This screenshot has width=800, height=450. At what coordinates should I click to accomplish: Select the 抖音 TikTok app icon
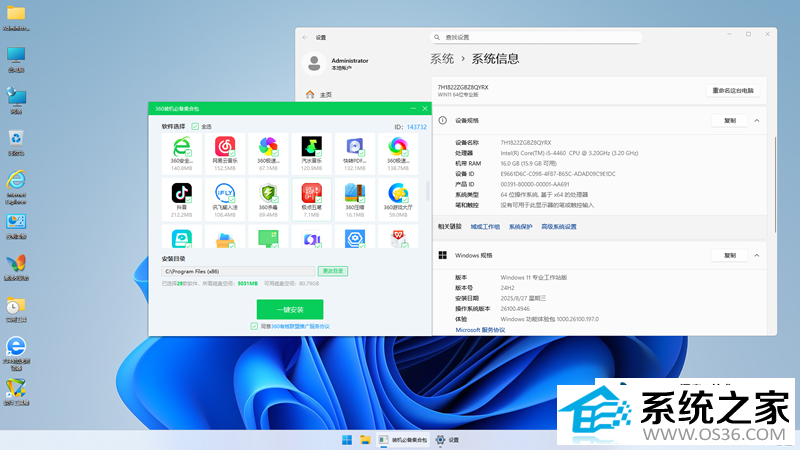[x=182, y=193]
